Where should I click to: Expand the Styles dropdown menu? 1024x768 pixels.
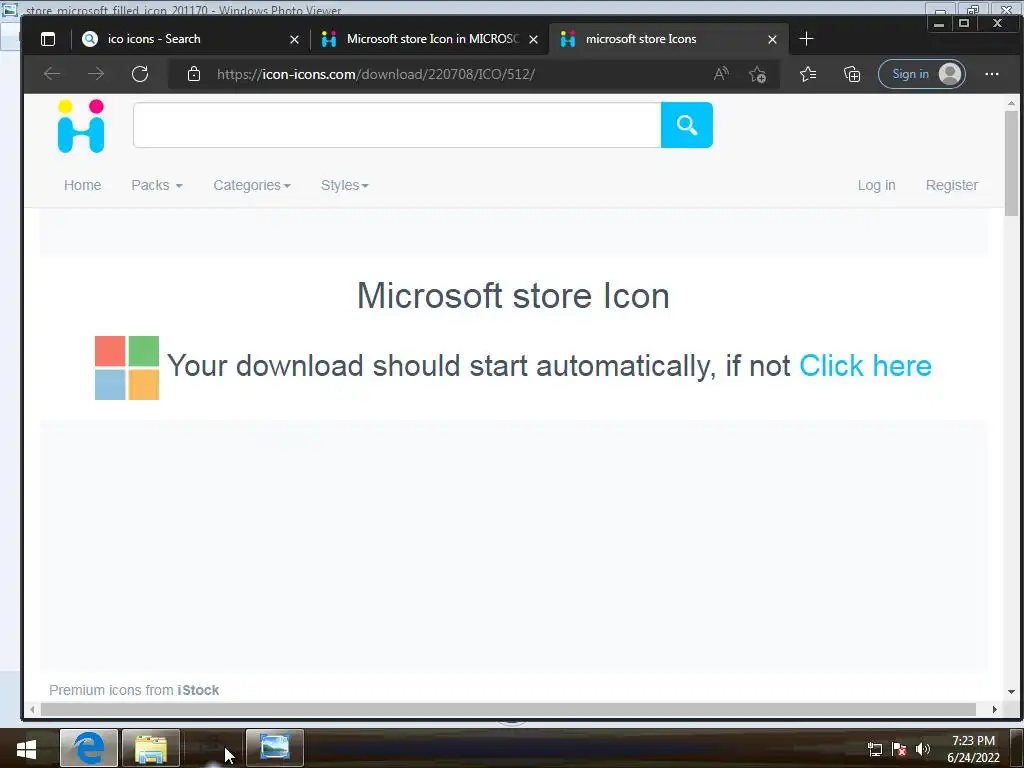point(345,185)
